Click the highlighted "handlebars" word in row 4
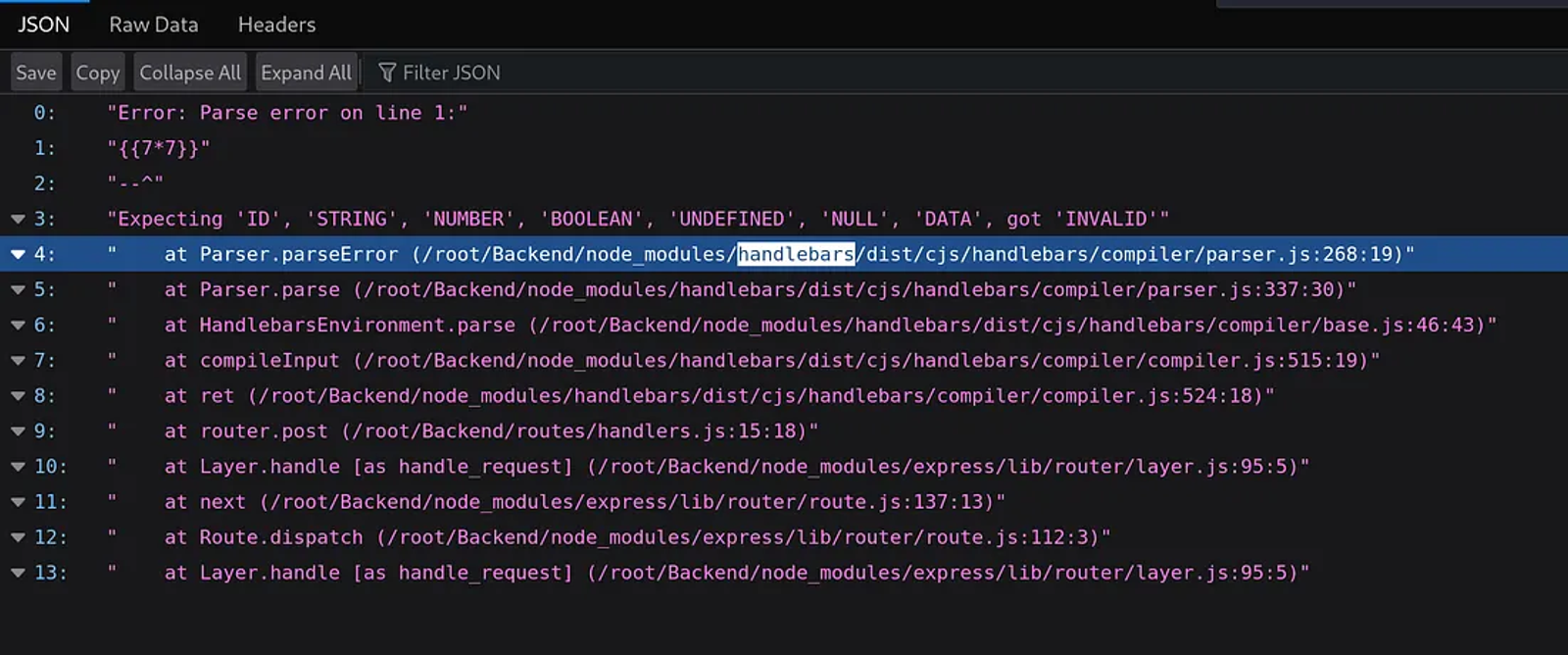1568x655 pixels. click(x=796, y=254)
